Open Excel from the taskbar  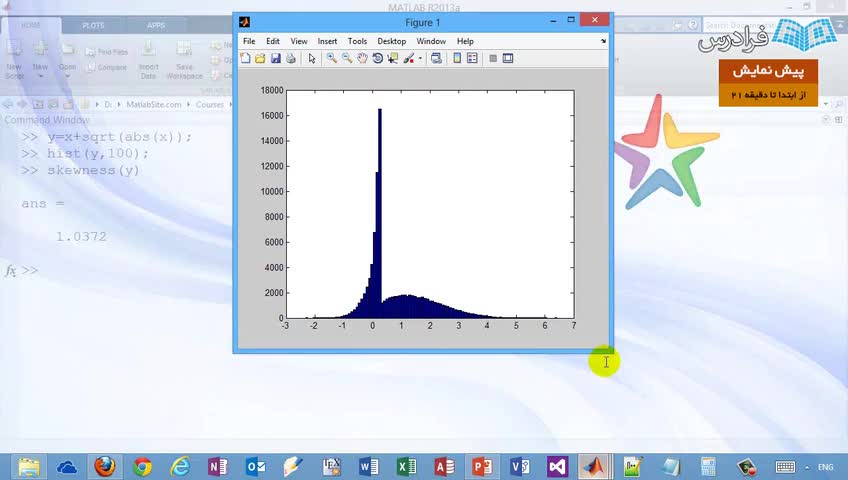pyautogui.click(x=407, y=467)
